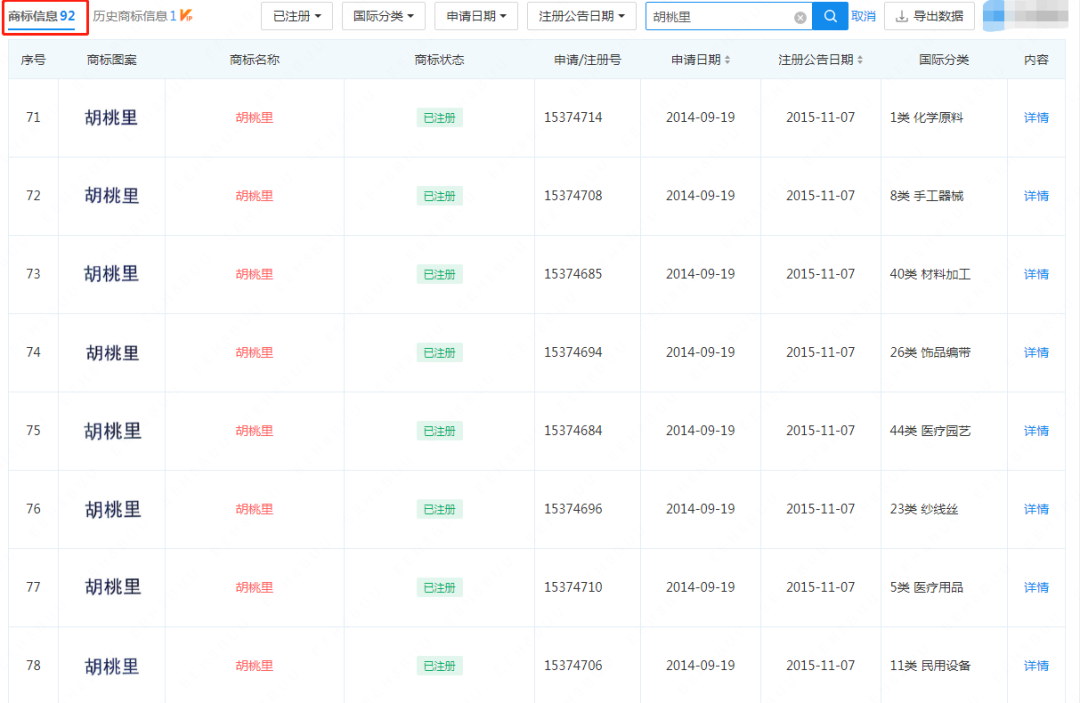Click the 序号 column header

click(x=33, y=60)
